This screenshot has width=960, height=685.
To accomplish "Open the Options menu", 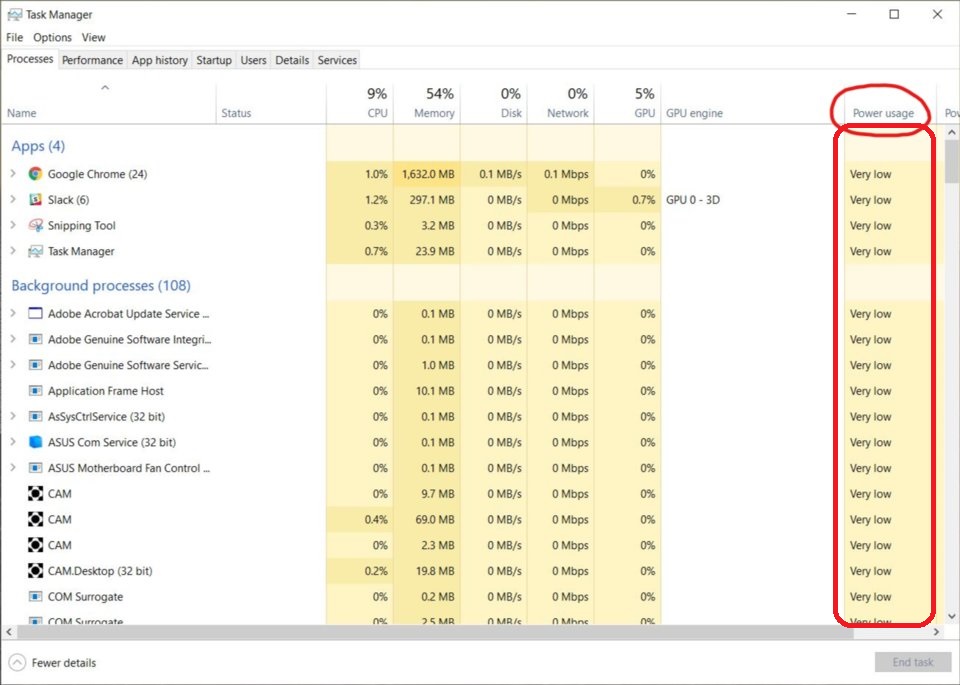I will click(x=51, y=37).
